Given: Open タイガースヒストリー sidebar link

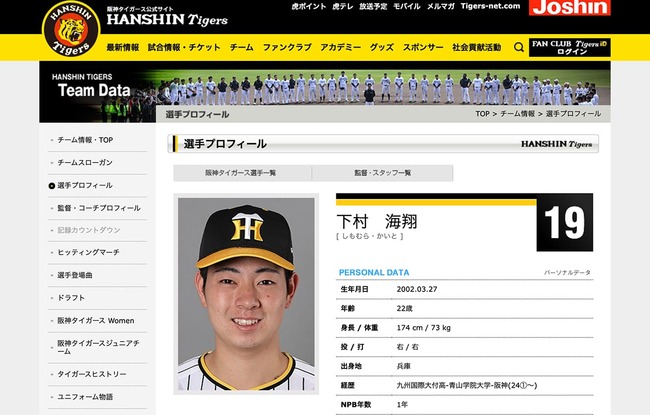Looking at the screenshot, I should (x=92, y=374).
